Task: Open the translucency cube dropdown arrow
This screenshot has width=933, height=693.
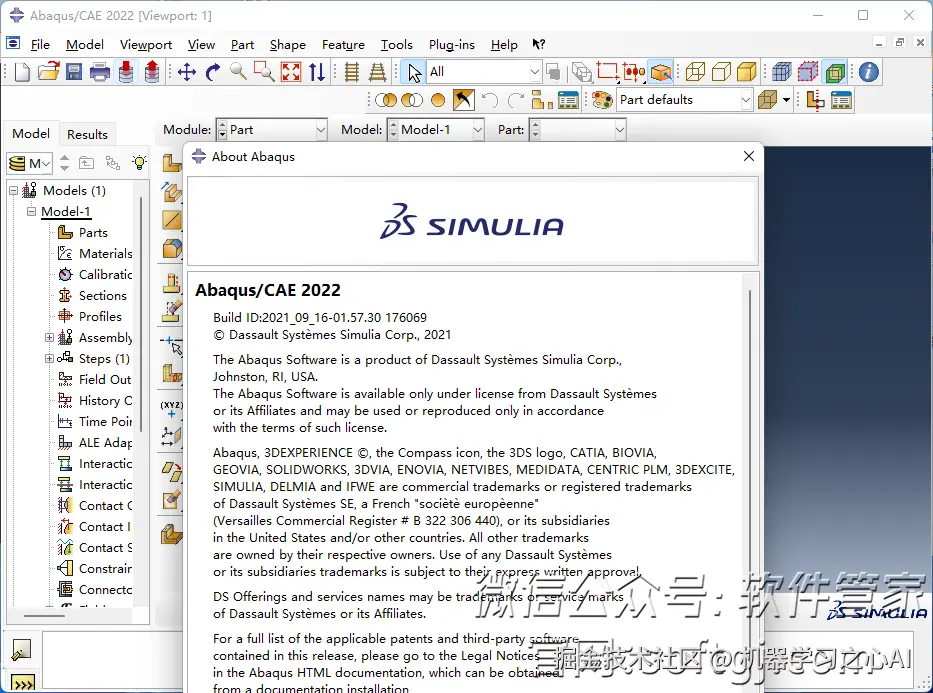Action: [x=786, y=100]
